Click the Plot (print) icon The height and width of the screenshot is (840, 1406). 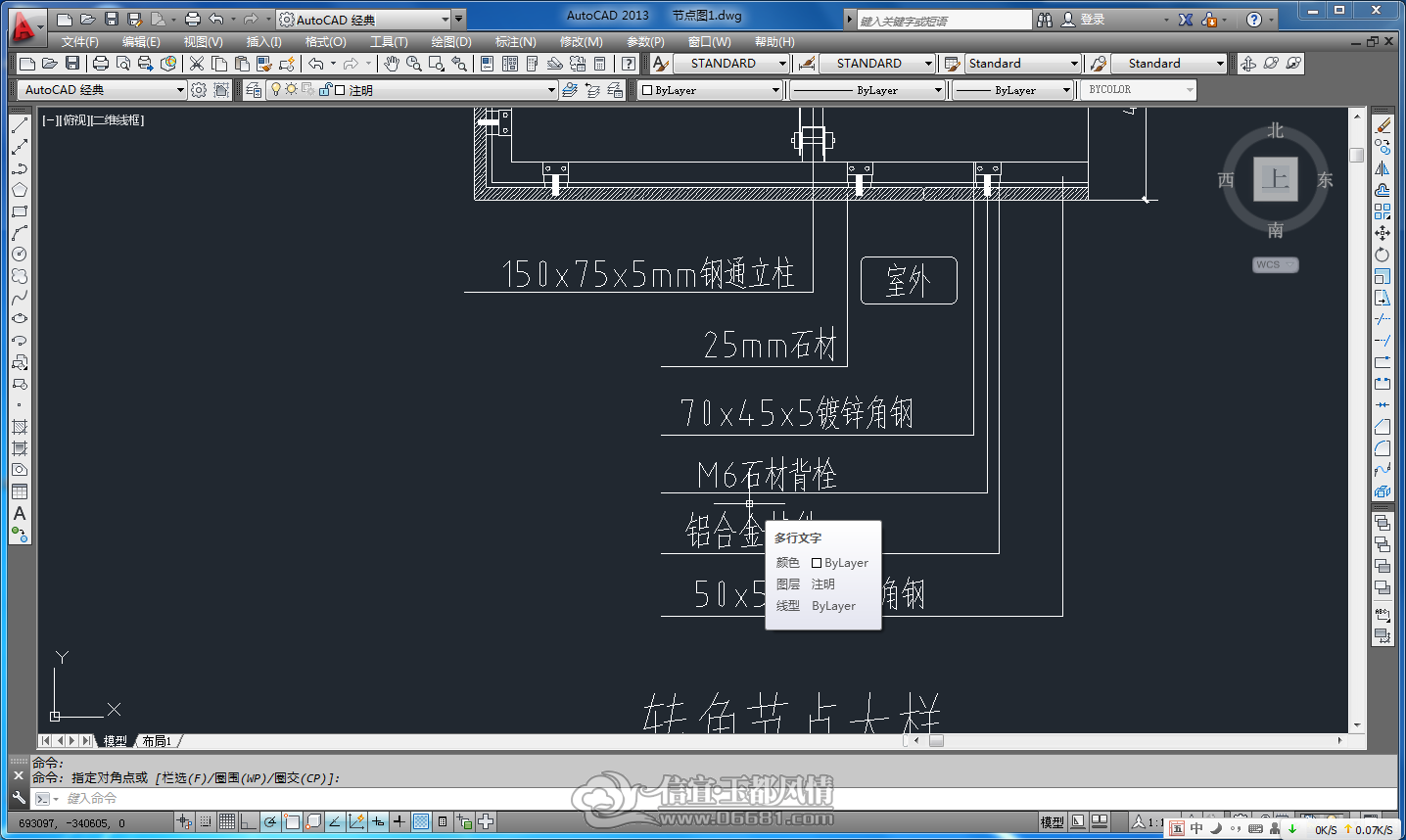100,64
